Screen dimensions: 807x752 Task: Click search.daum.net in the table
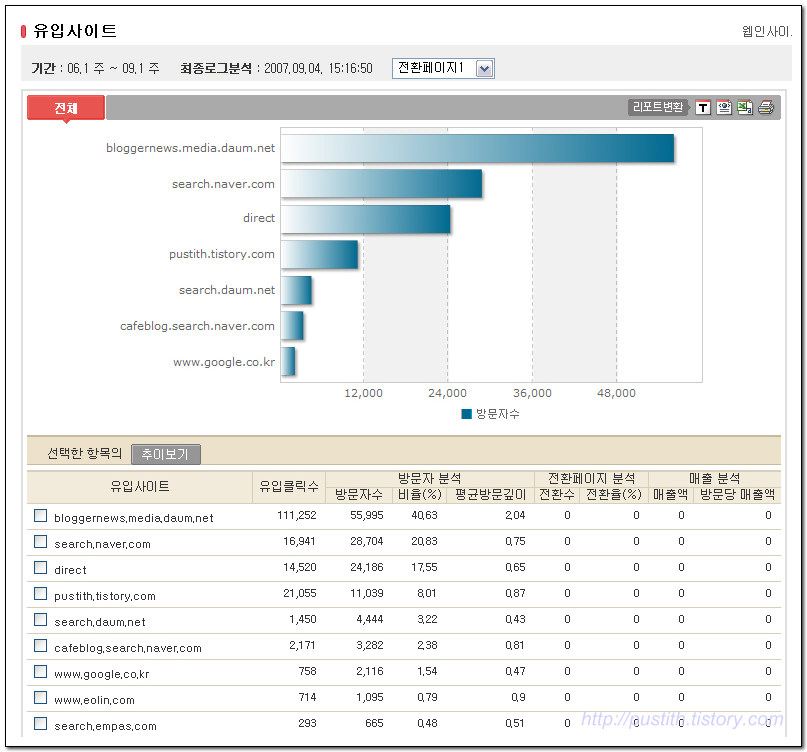(x=100, y=622)
